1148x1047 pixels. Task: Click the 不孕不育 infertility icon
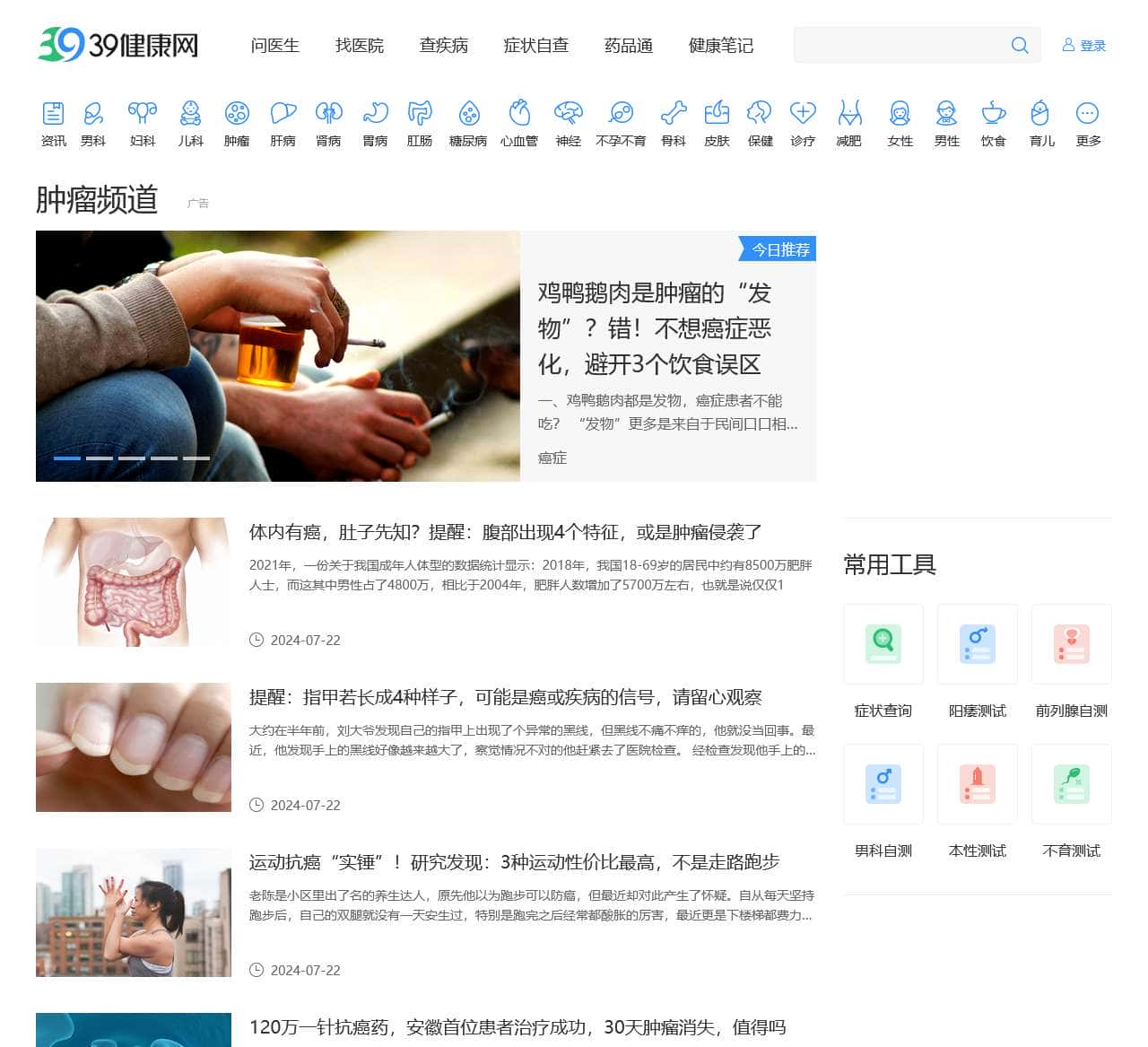pyautogui.click(x=621, y=113)
